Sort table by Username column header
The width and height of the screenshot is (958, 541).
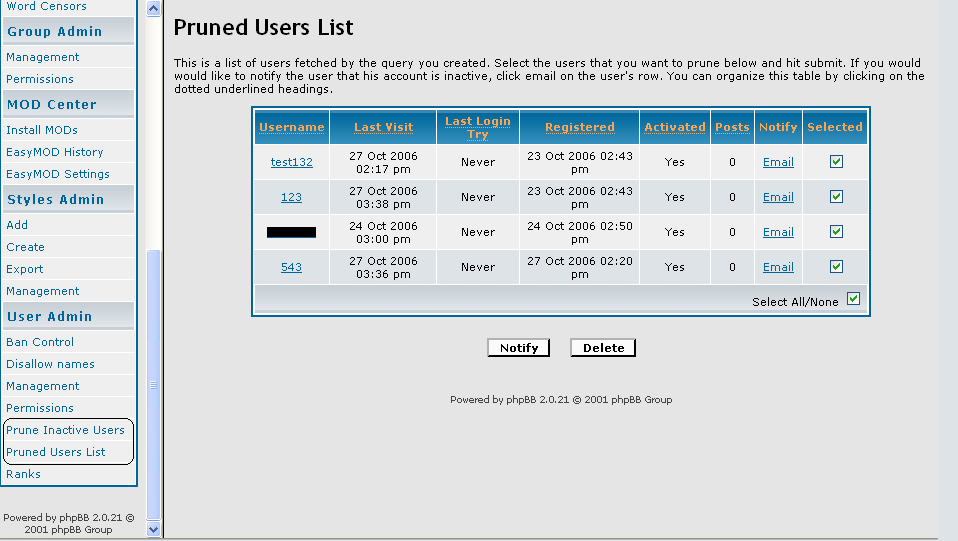point(291,127)
